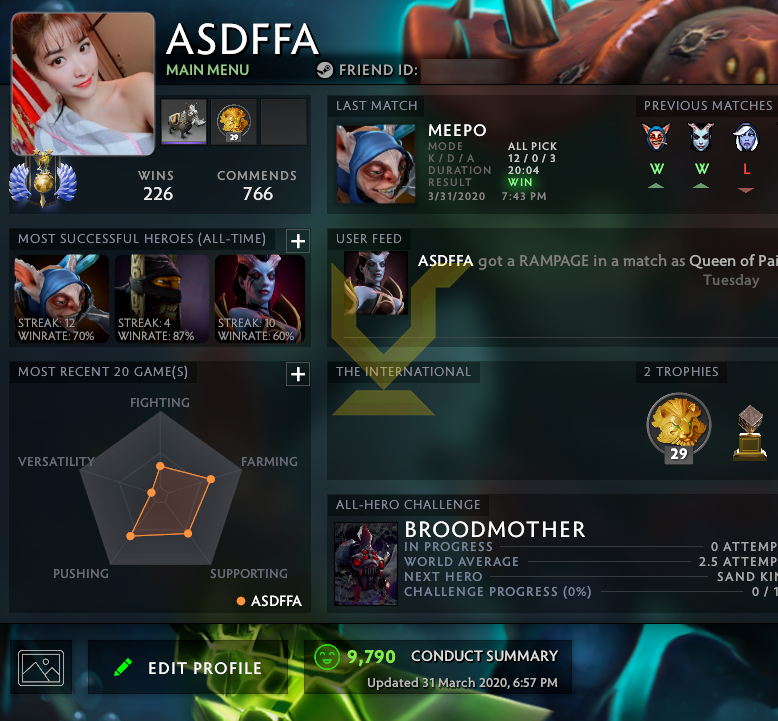Click the Steam logo beside Friend ID
The width and height of the screenshot is (778, 721).
[x=325, y=70]
